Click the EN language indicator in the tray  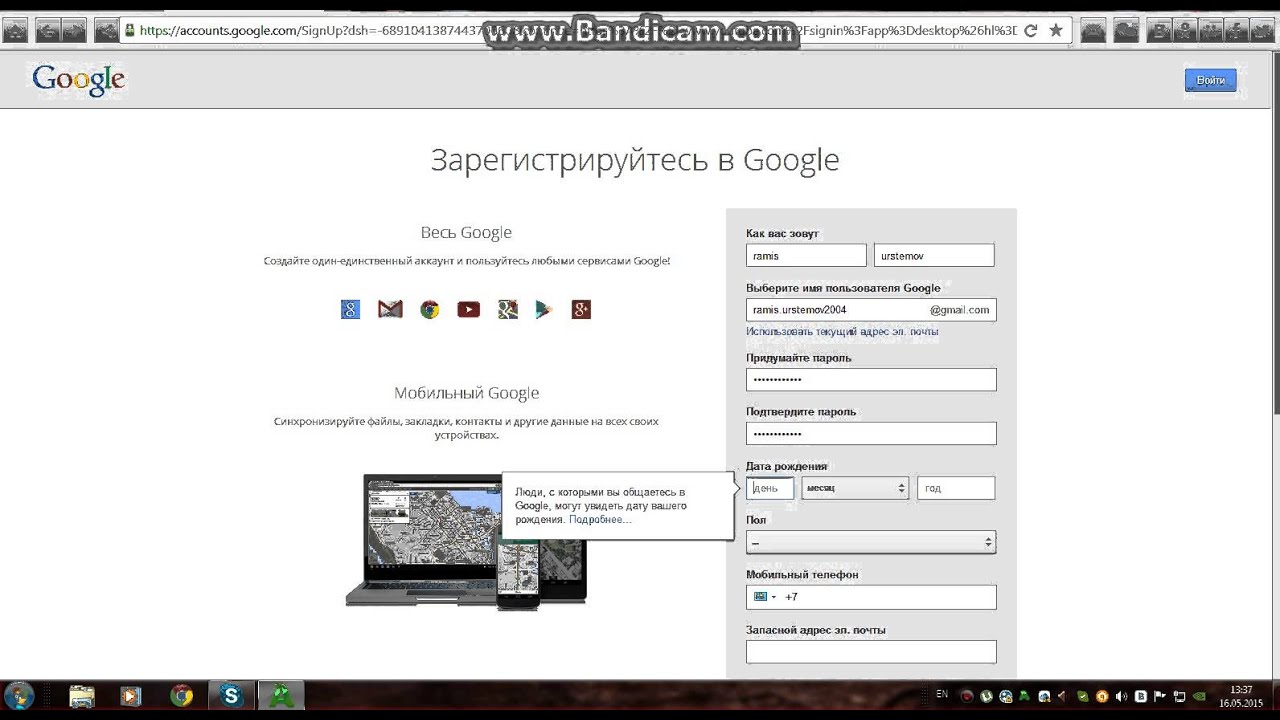tap(942, 693)
